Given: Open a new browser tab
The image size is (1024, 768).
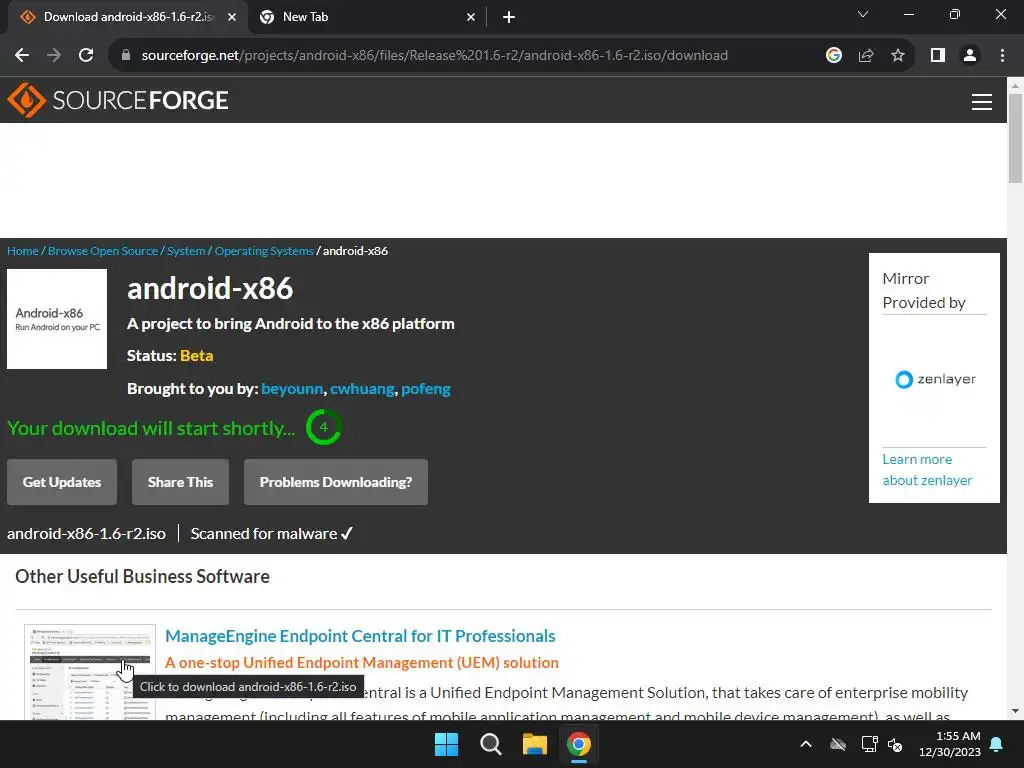Looking at the screenshot, I should pos(509,18).
